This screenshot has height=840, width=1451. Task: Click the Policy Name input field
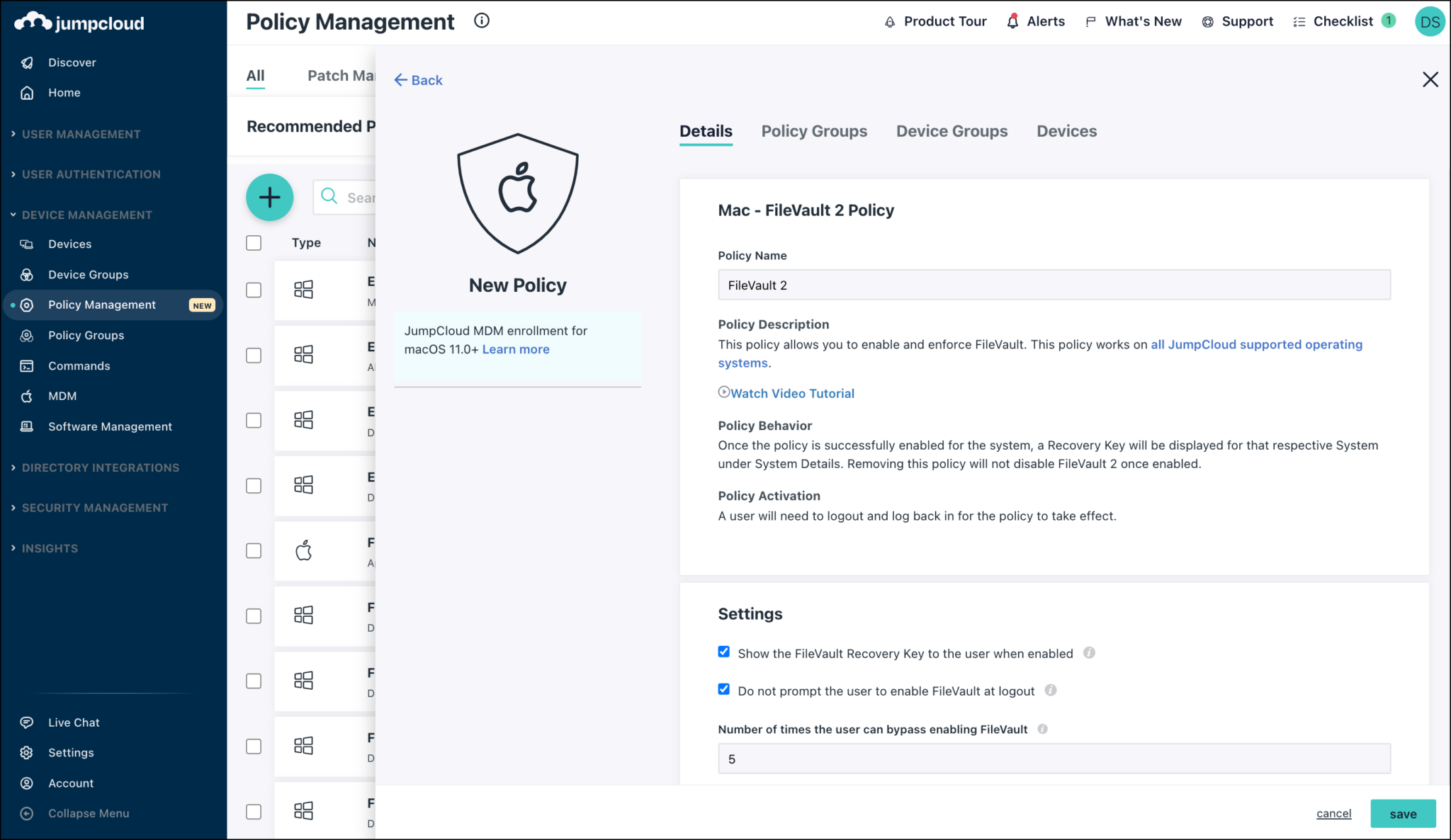point(1054,284)
